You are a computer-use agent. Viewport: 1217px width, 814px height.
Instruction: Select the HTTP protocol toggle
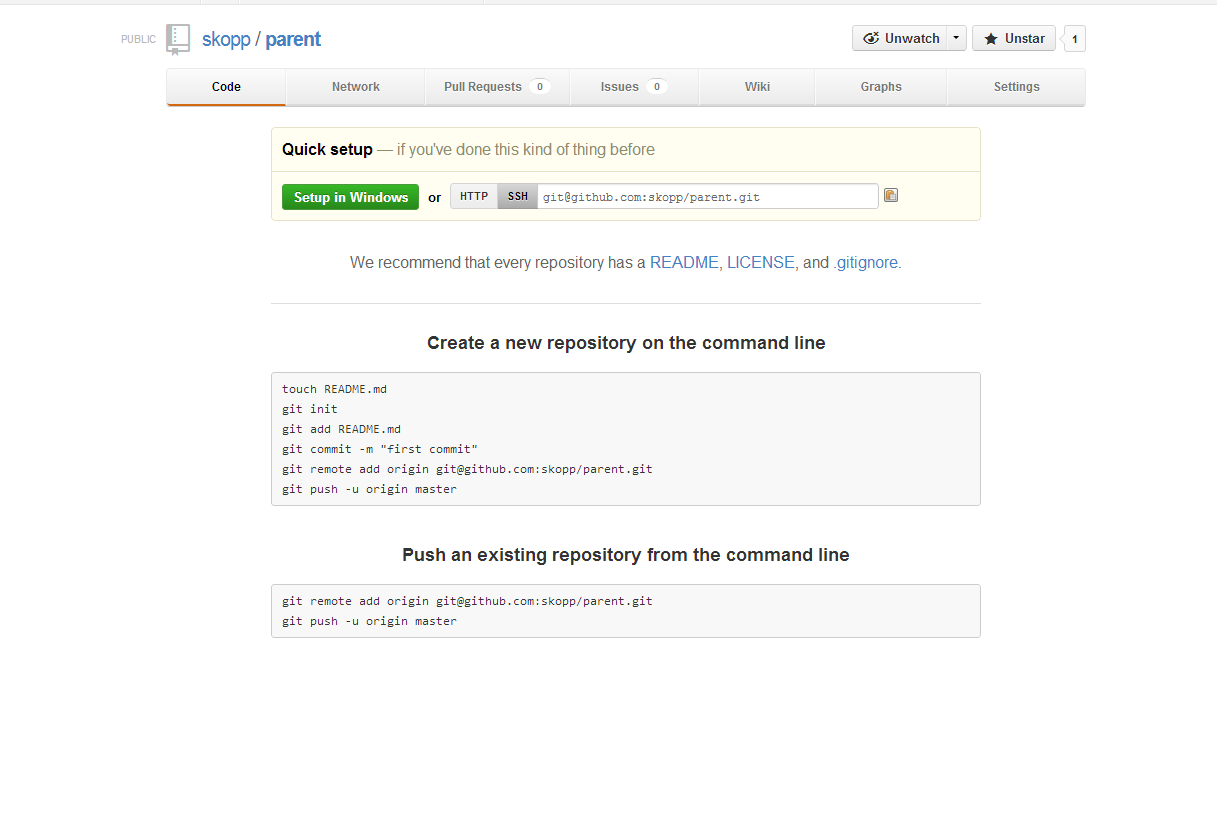click(x=474, y=196)
